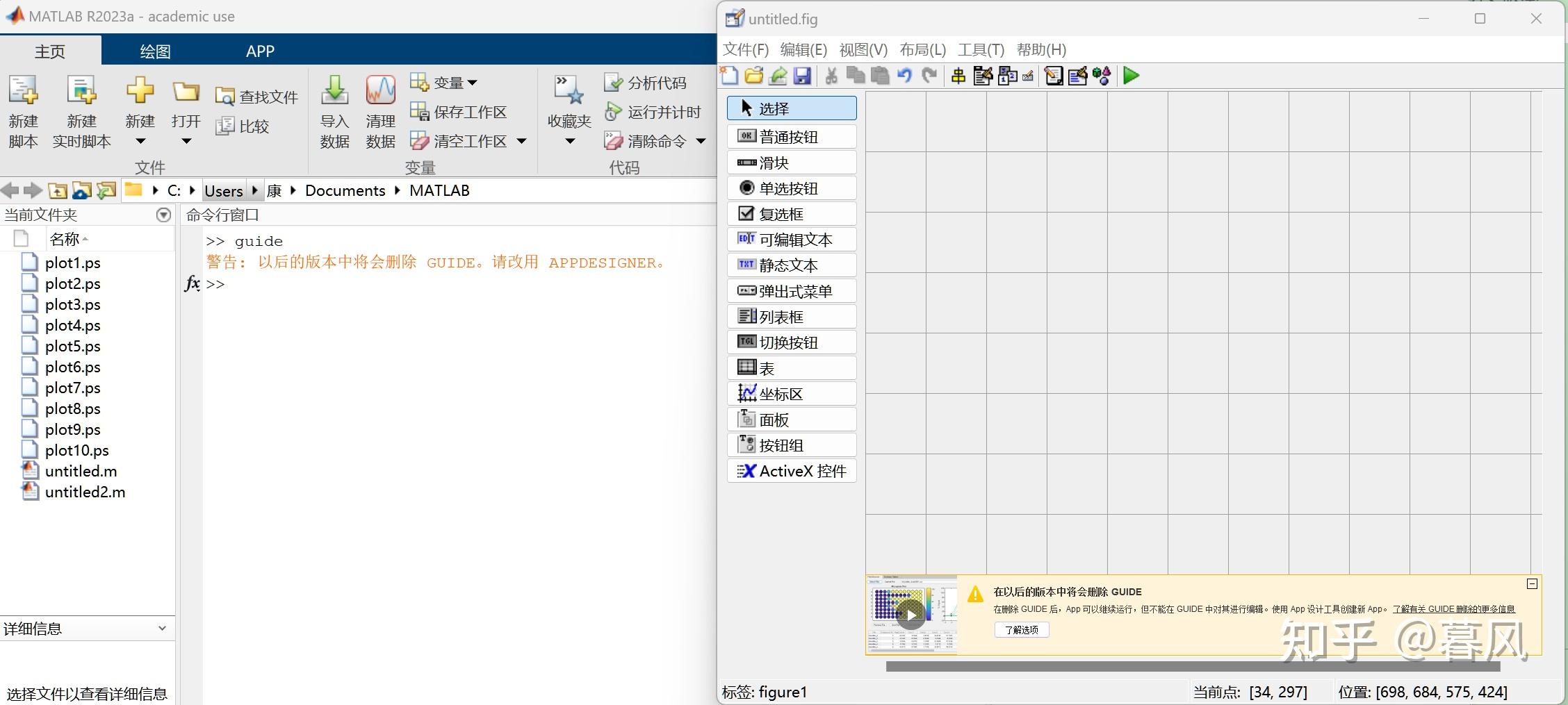Open the Edit (编辑) menu in GUIDE
The height and width of the screenshot is (705, 1568).
[x=803, y=49]
